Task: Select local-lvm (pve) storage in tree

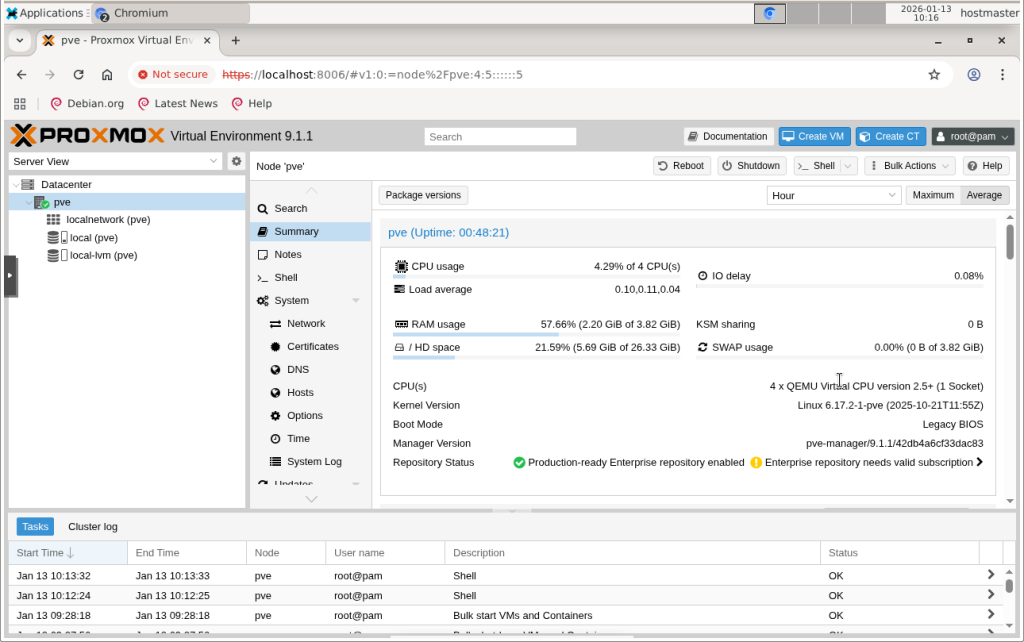Action: point(103,255)
